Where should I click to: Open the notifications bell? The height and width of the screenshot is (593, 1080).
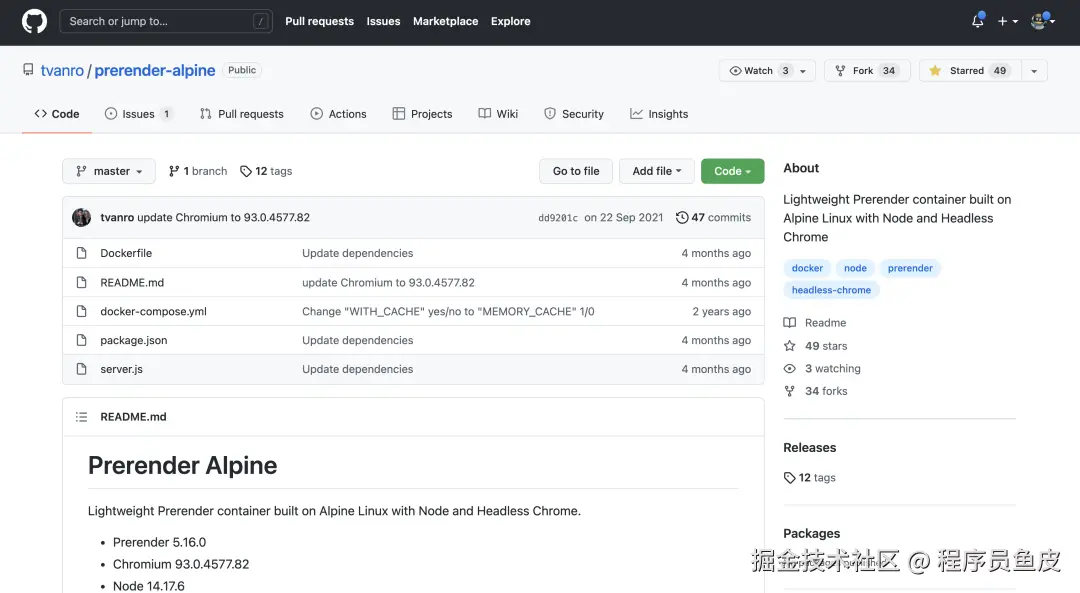click(x=977, y=21)
